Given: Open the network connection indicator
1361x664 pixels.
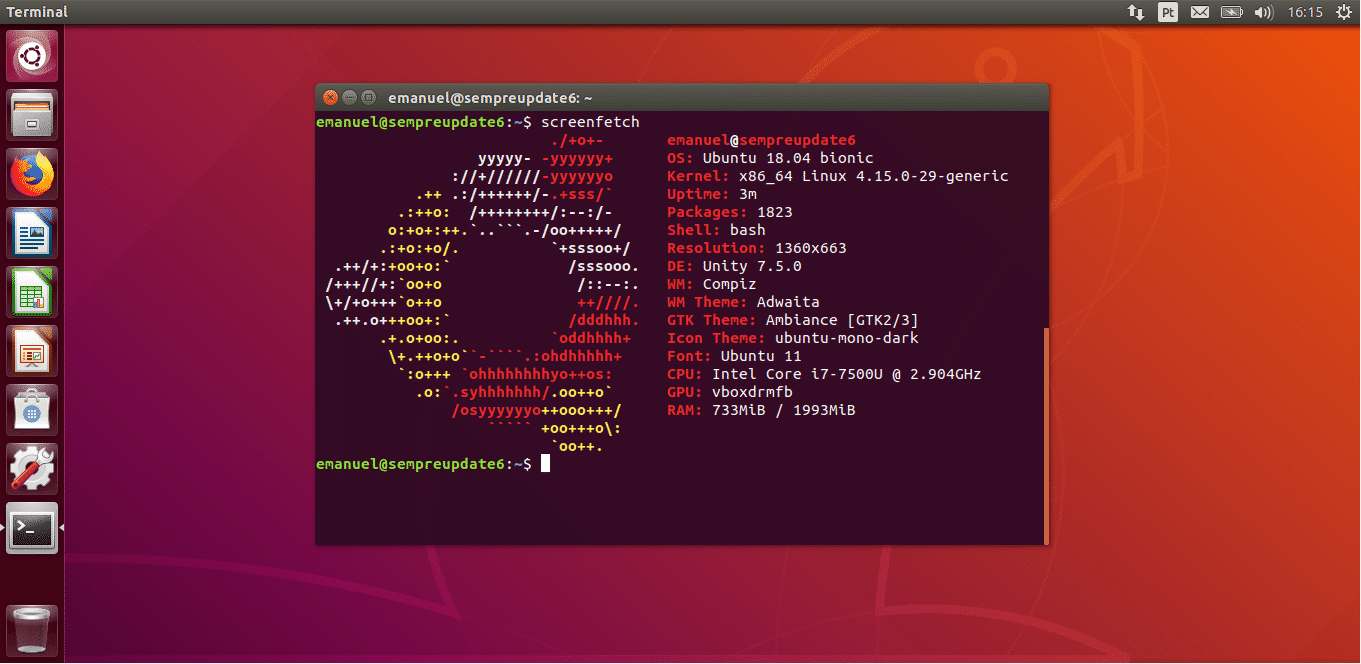Looking at the screenshot, I should pyautogui.click(x=1136, y=12).
